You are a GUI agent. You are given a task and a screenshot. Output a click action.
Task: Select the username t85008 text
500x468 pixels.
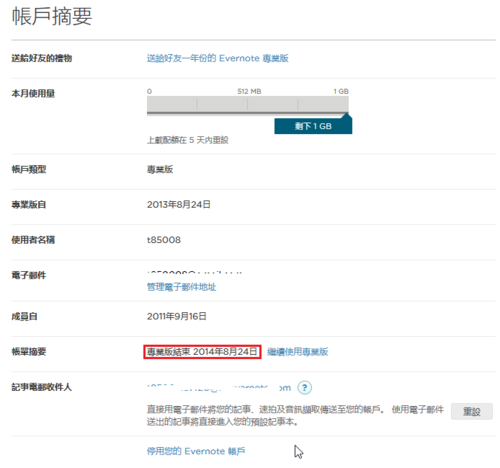point(164,240)
